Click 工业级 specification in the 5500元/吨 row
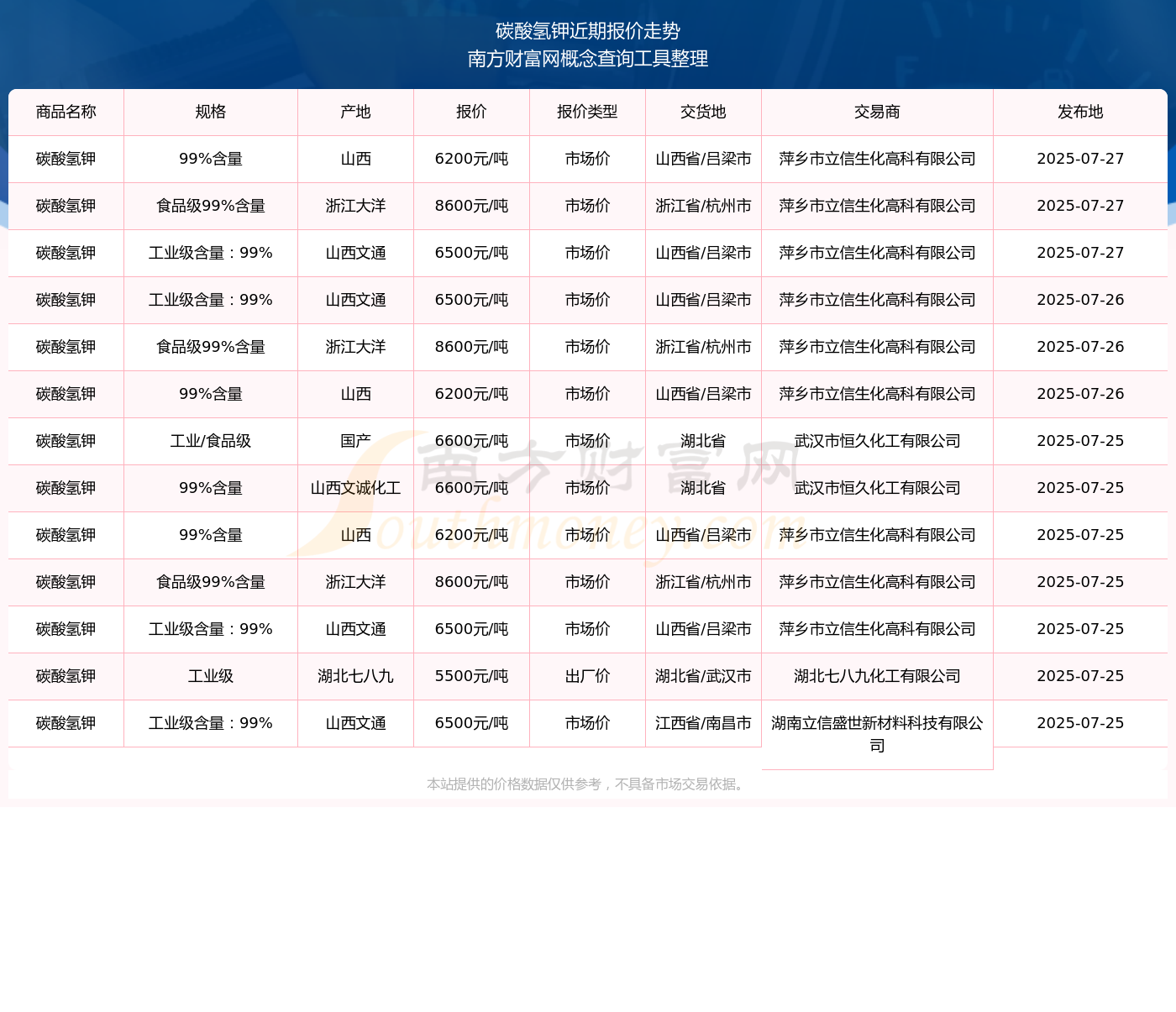This screenshot has height=1012, width=1176. [x=211, y=676]
